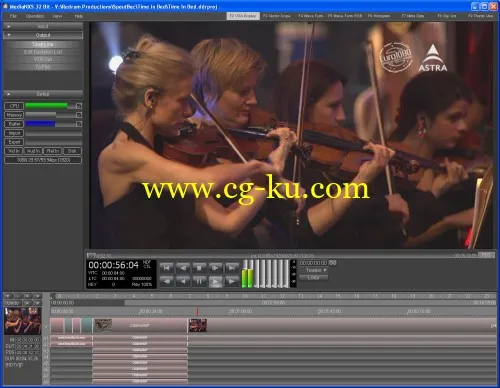Toggle the Buffer meter checkbox
Screen dimensions: 500x388
79,124
